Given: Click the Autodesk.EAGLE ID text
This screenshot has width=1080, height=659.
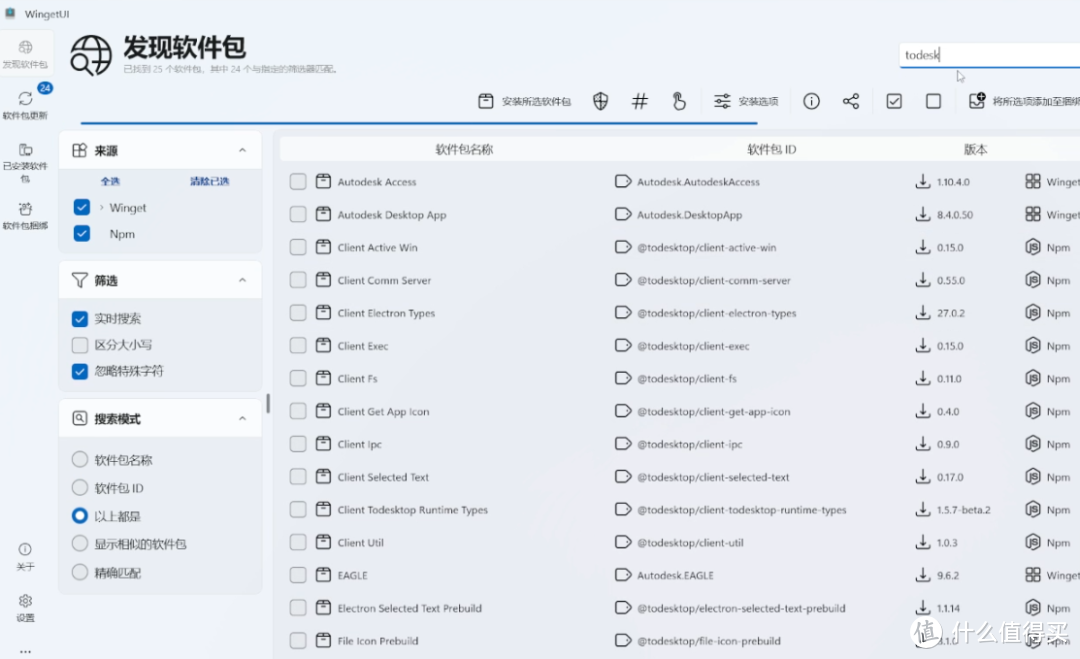Looking at the screenshot, I should coord(675,575).
